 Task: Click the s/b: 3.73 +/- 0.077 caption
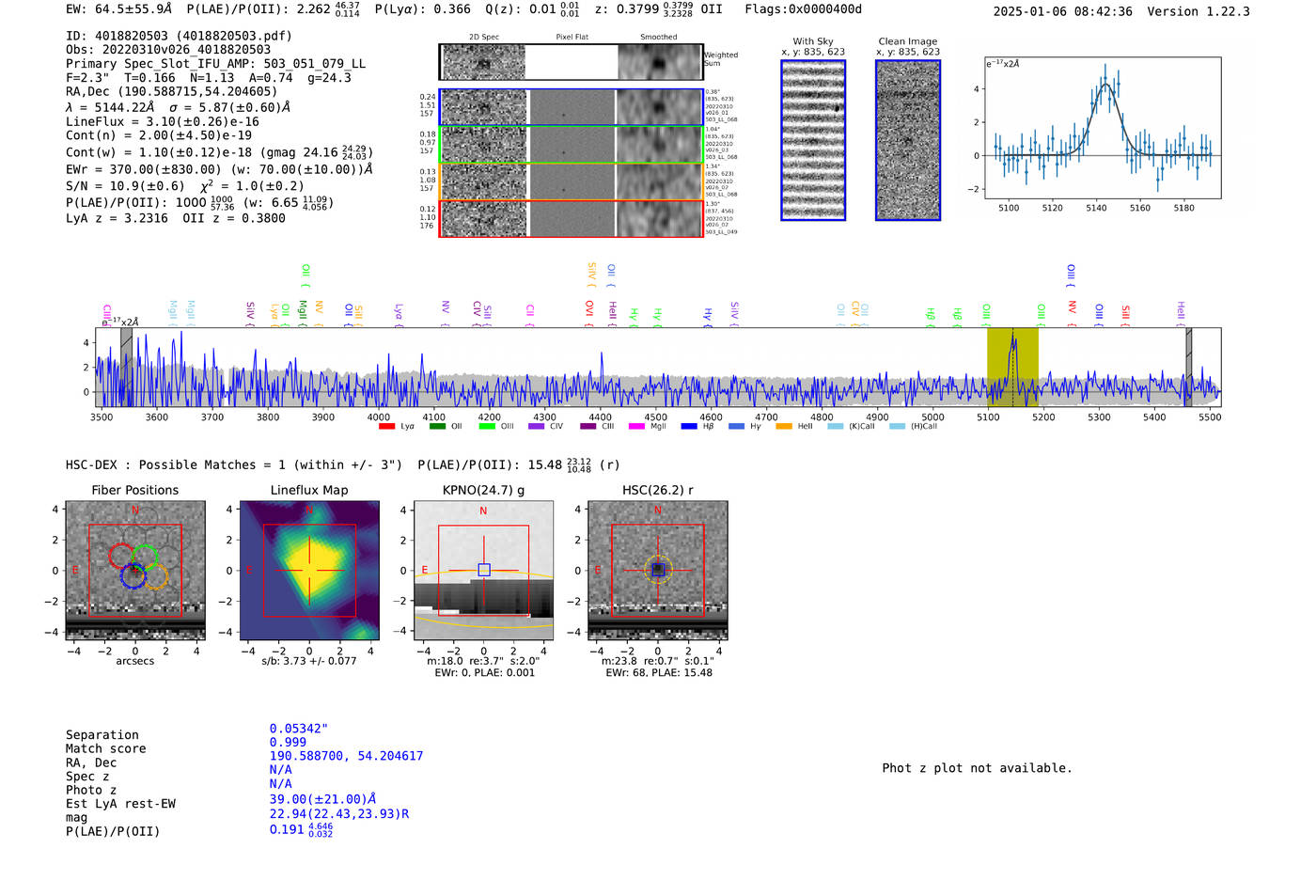(309, 662)
